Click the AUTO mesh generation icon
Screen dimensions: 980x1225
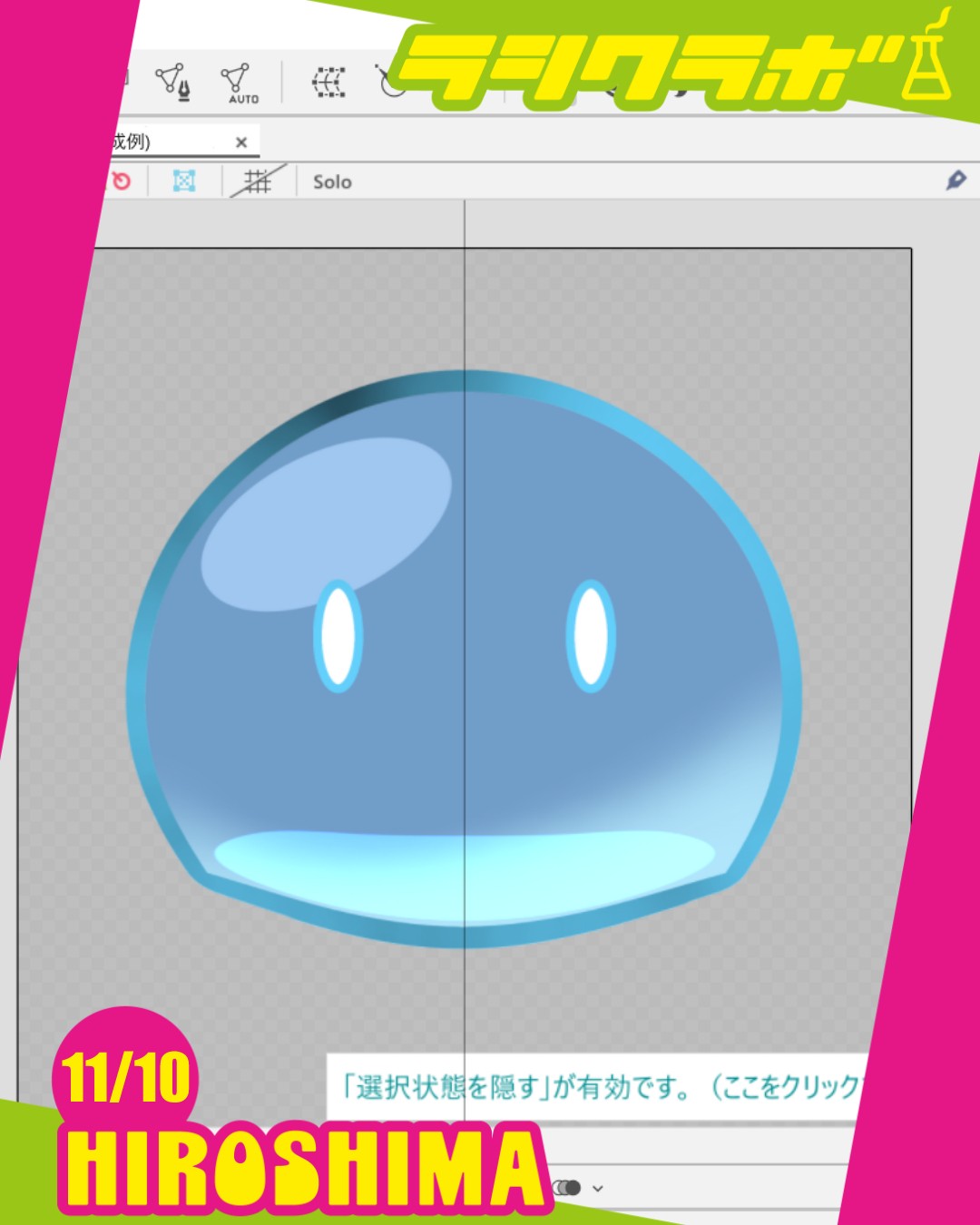click(x=238, y=83)
